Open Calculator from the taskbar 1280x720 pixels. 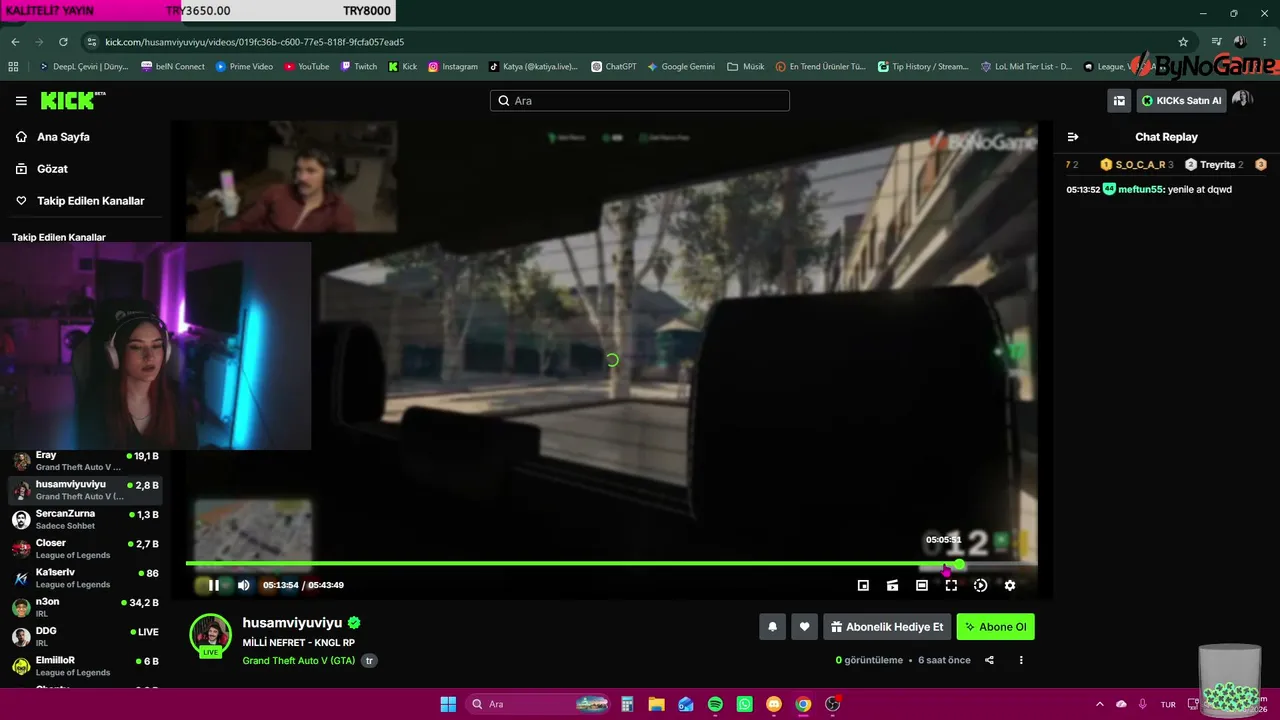(627, 704)
